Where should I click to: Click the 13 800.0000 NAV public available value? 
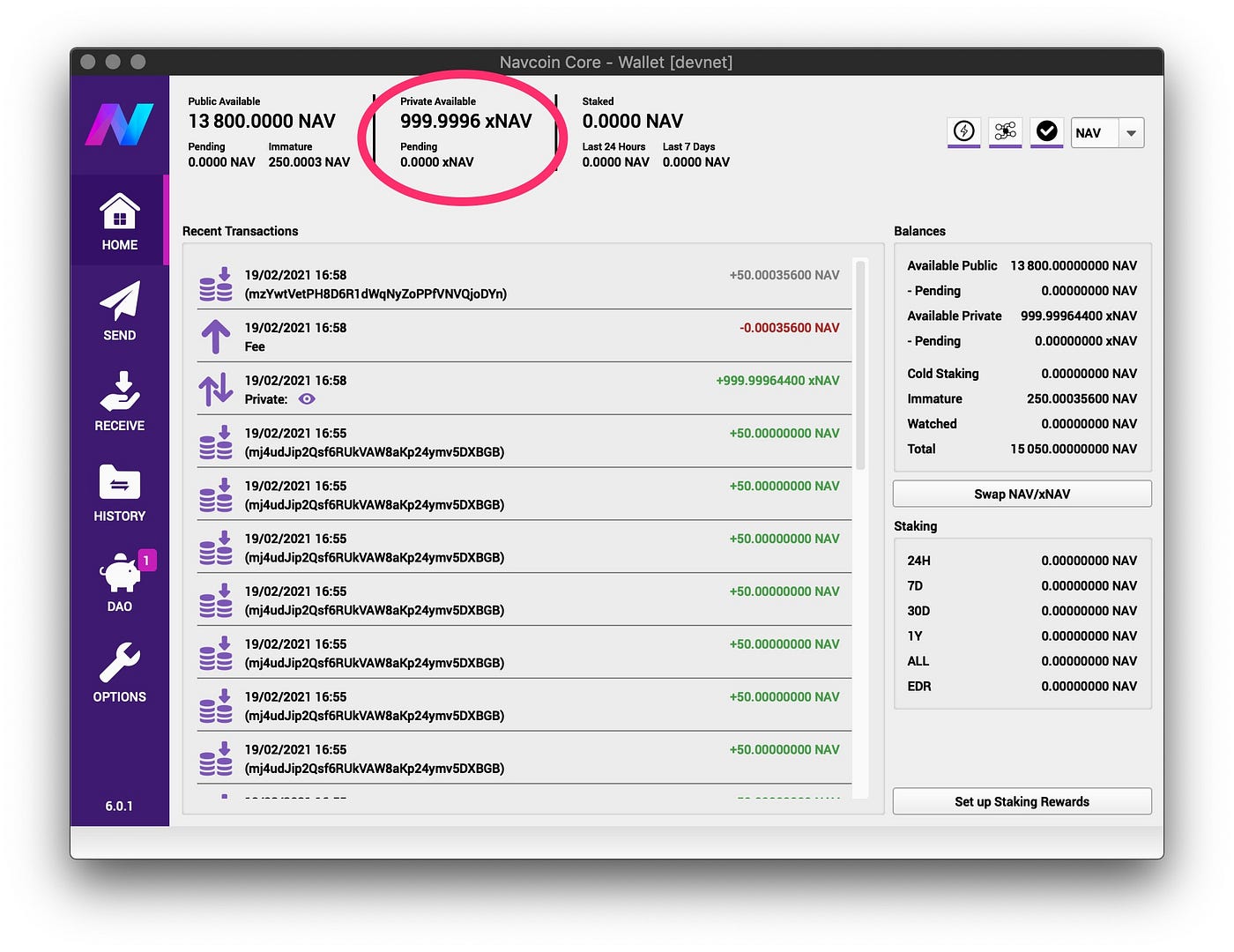262,122
